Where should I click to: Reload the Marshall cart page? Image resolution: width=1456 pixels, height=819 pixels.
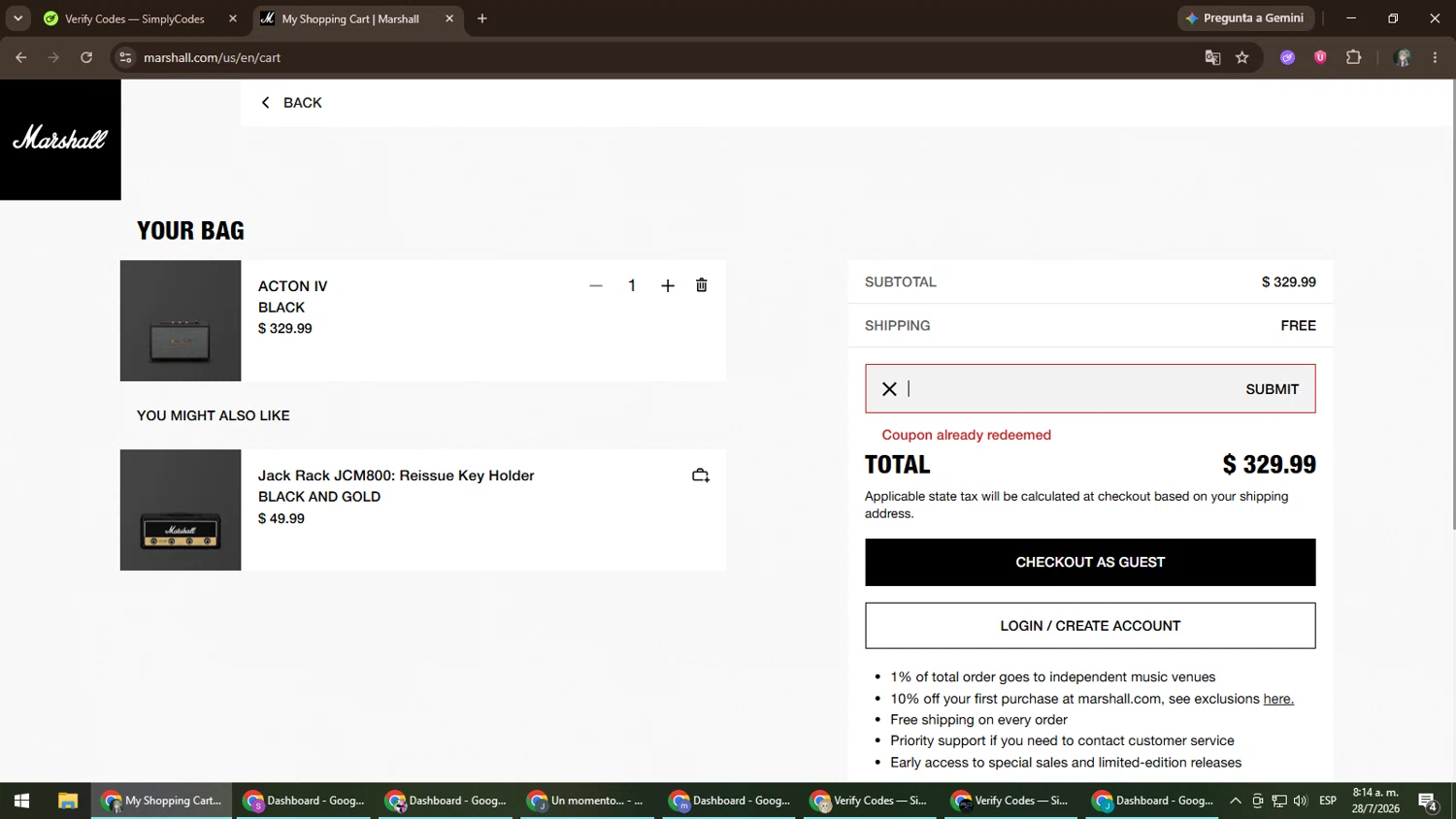click(86, 57)
